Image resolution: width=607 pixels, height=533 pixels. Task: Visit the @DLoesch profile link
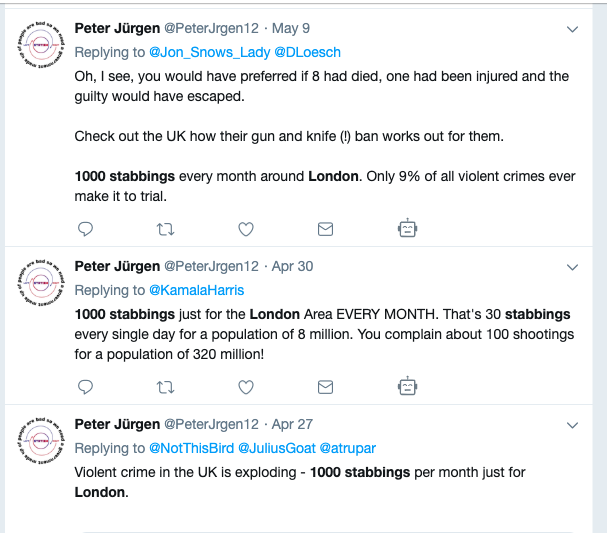307,52
